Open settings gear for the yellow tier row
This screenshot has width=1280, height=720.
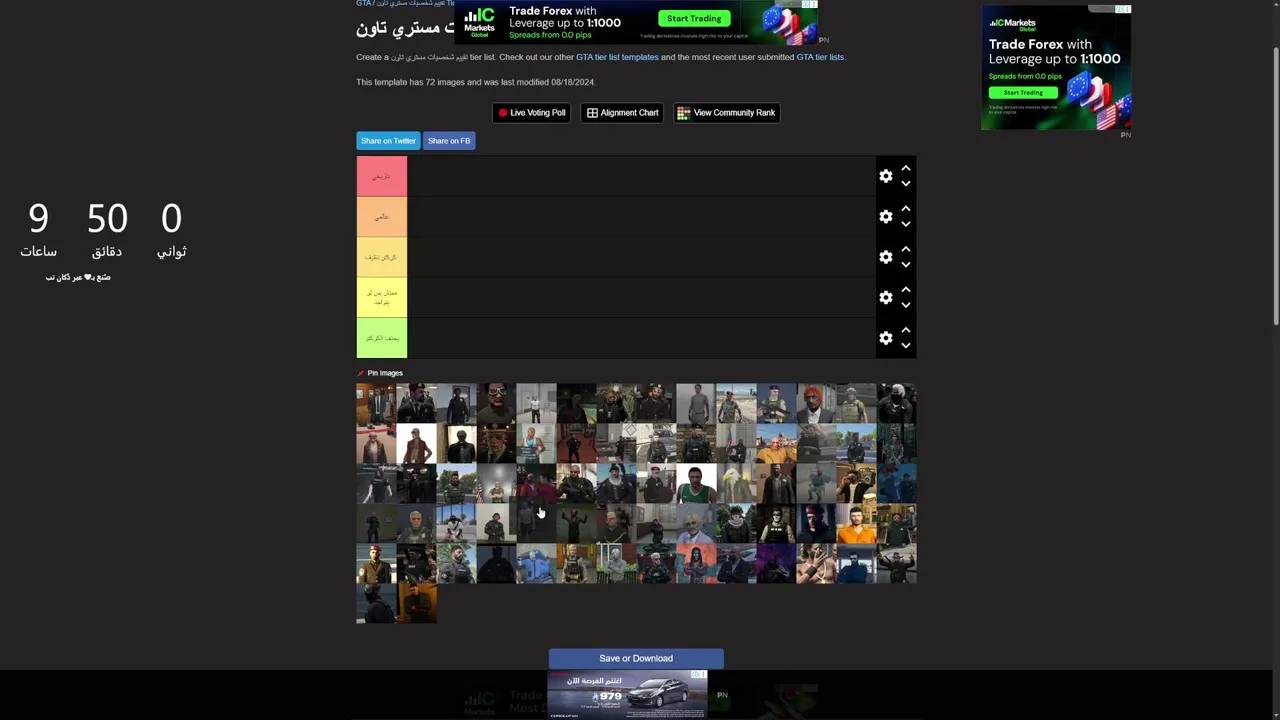pos(885,298)
